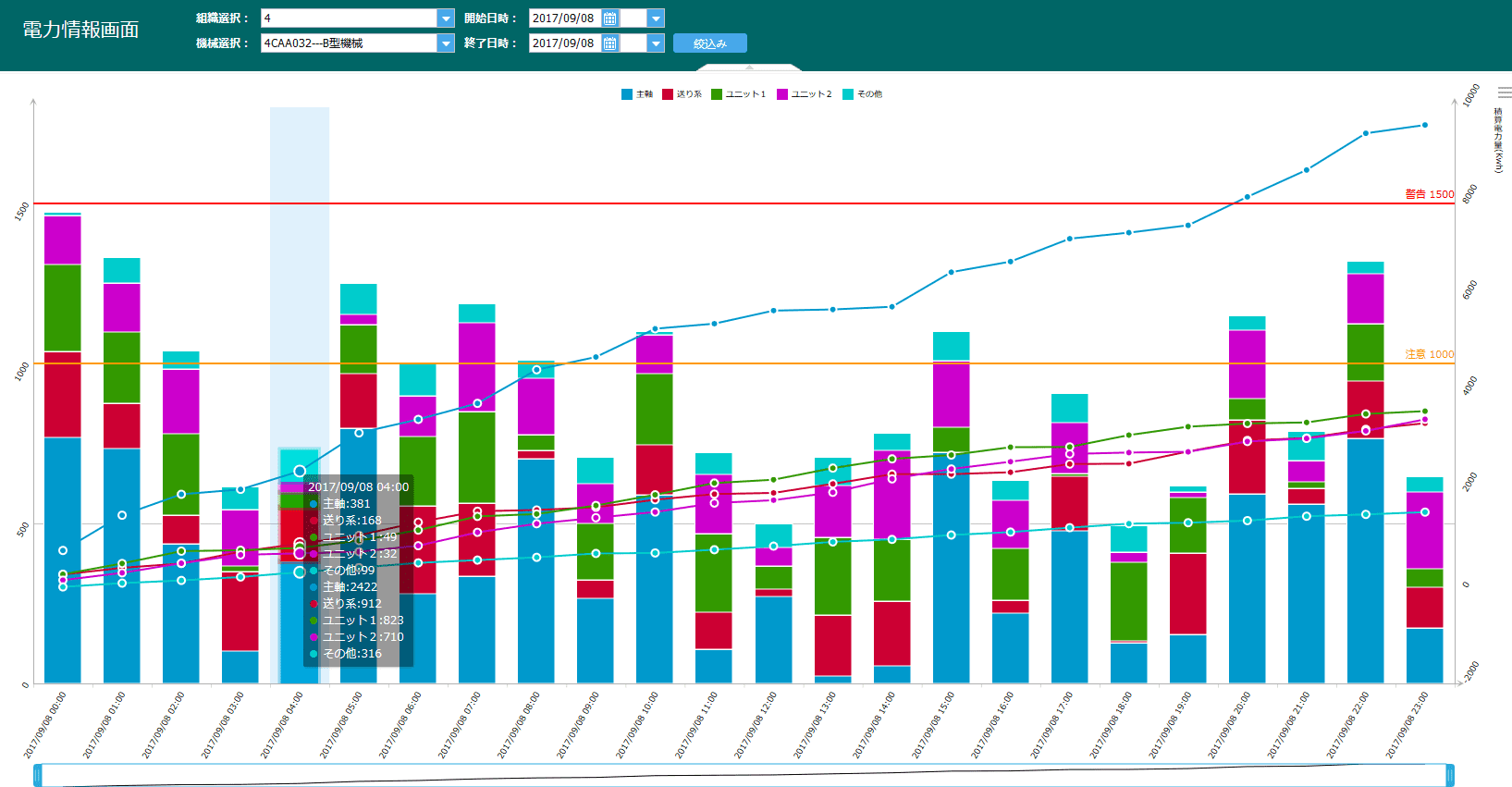Click the cyan cumulative line point at 23:00
This screenshot has height=787, width=1512.
pyautogui.click(x=1425, y=512)
